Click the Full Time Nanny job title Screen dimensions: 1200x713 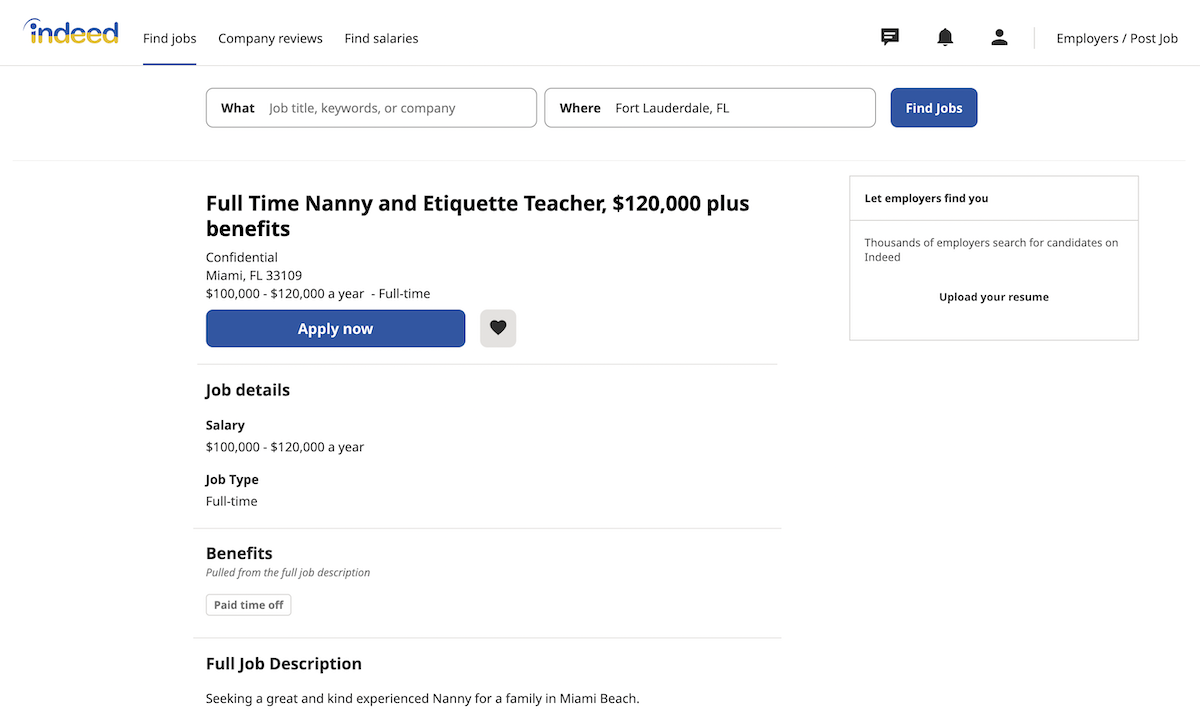point(477,215)
